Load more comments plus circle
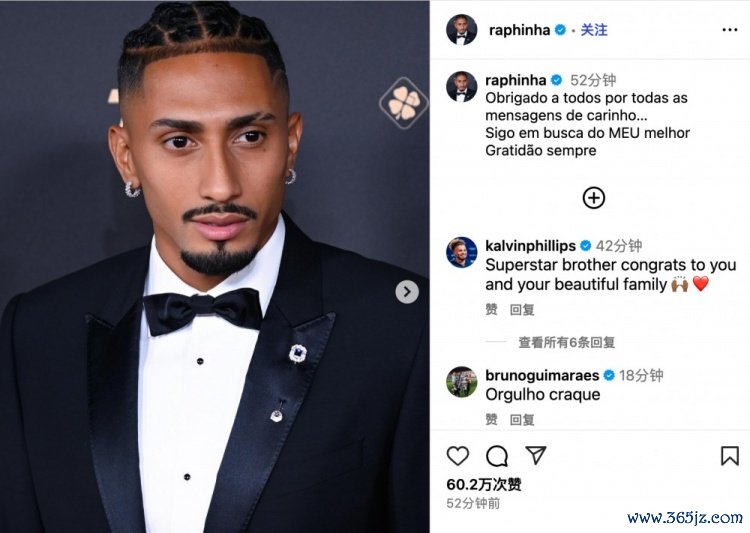 [594, 198]
